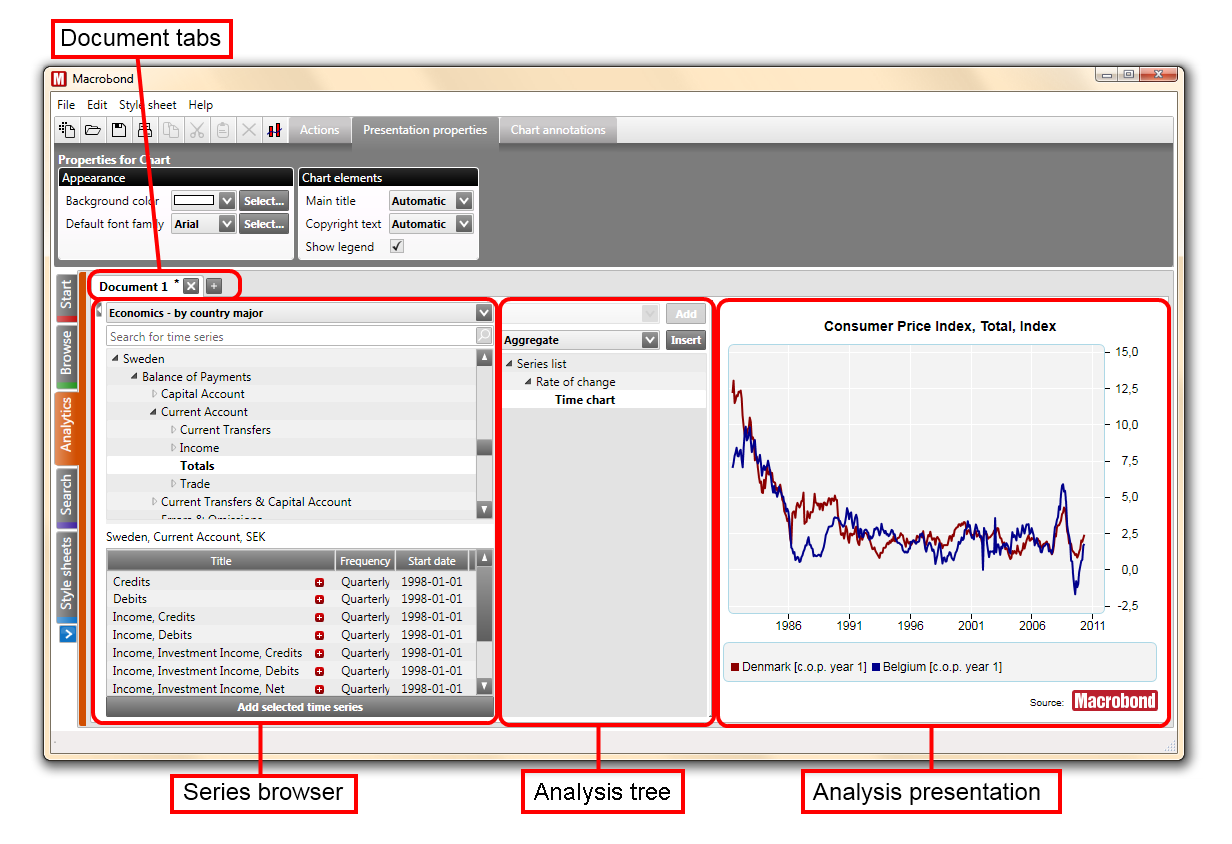
Task: Click red plus for Income, Investment Income, Net
Action: click(x=320, y=689)
